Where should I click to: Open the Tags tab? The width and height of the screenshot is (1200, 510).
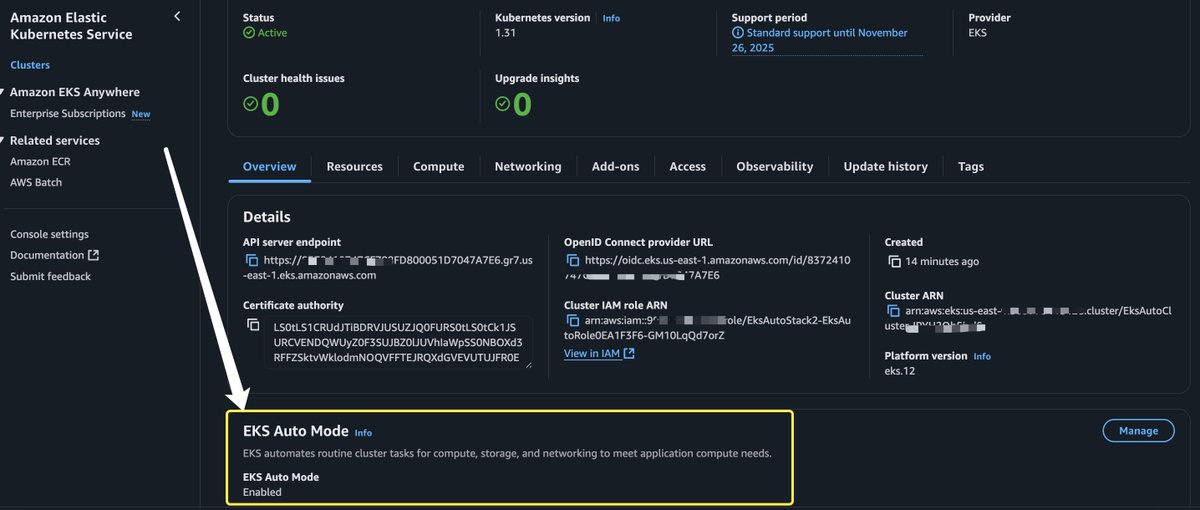(971, 166)
